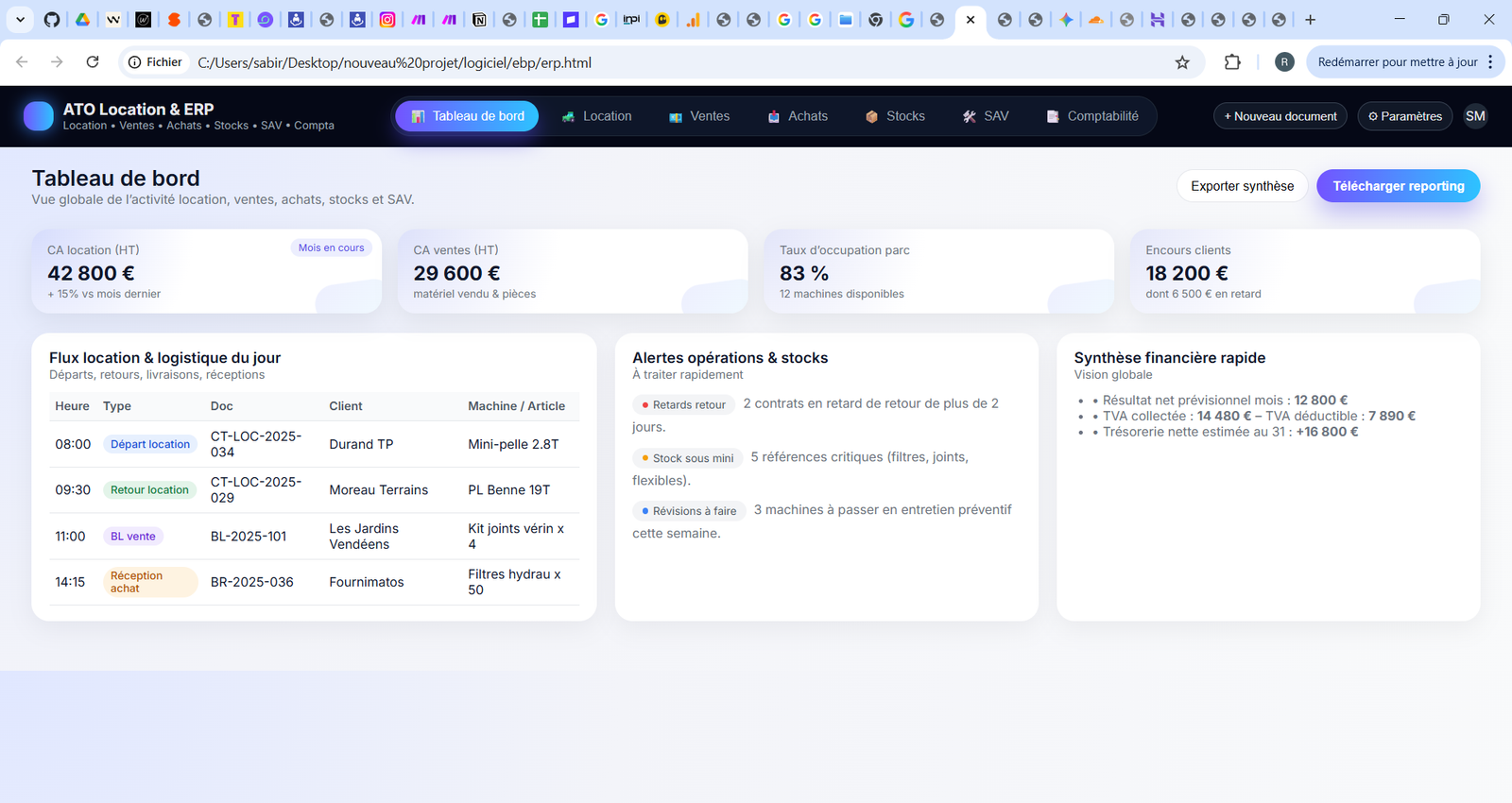Open the purple swirl icon tab
Screen dimensions: 1512x803
pos(266,20)
